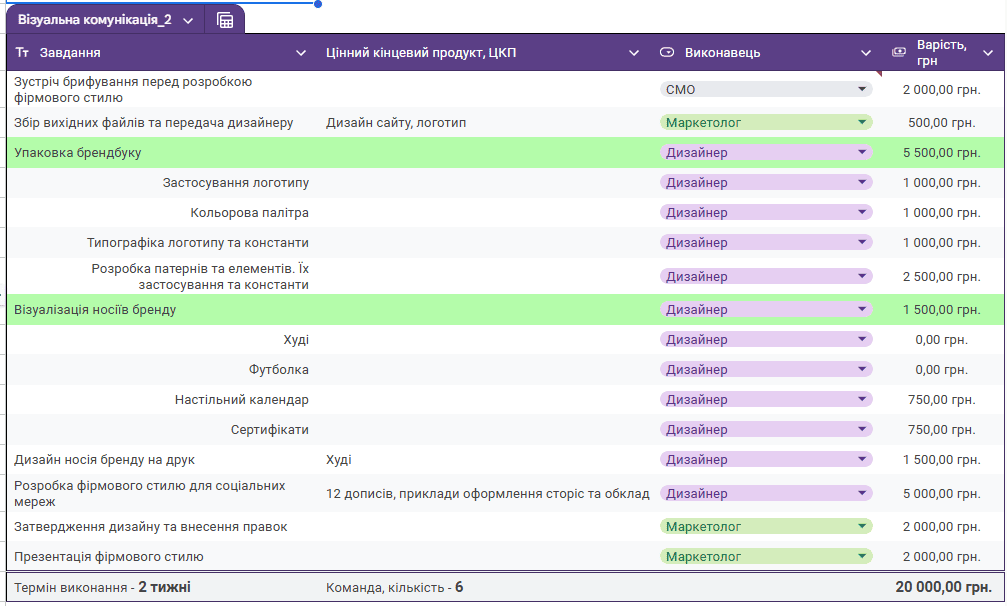Open Маркетолог dropdown for Затвердження дизайну row
Viewport: 1007px width, 606px height.
pyautogui.click(x=766, y=526)
